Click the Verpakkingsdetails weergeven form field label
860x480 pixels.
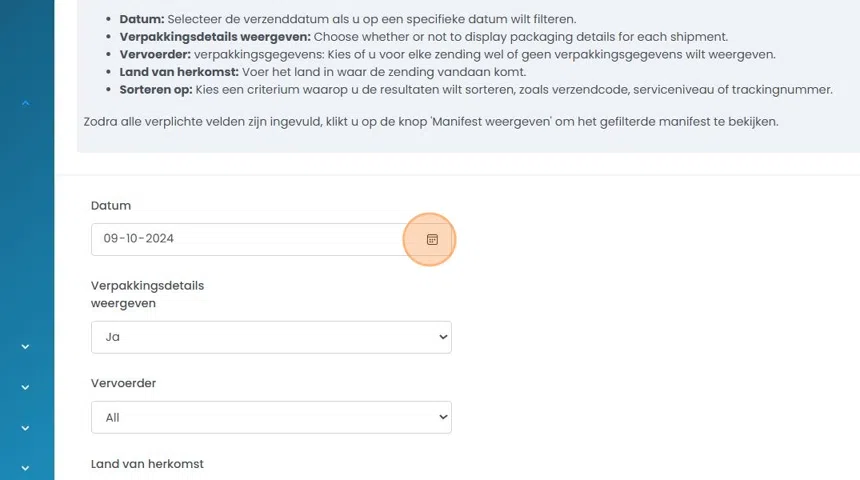(147, 294)
